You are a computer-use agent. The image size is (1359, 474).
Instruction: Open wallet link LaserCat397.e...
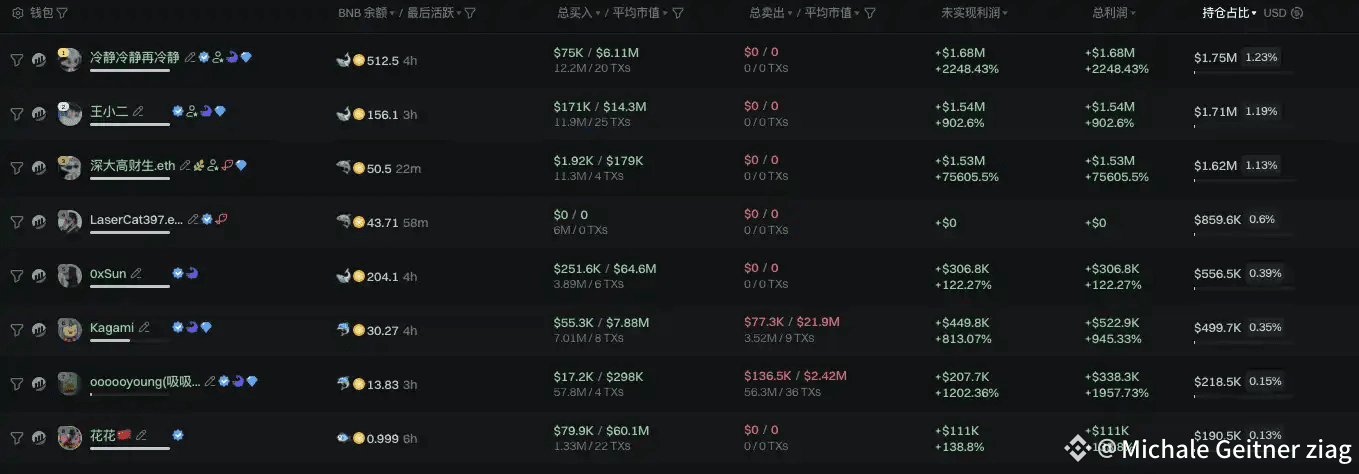pos(136,219)
